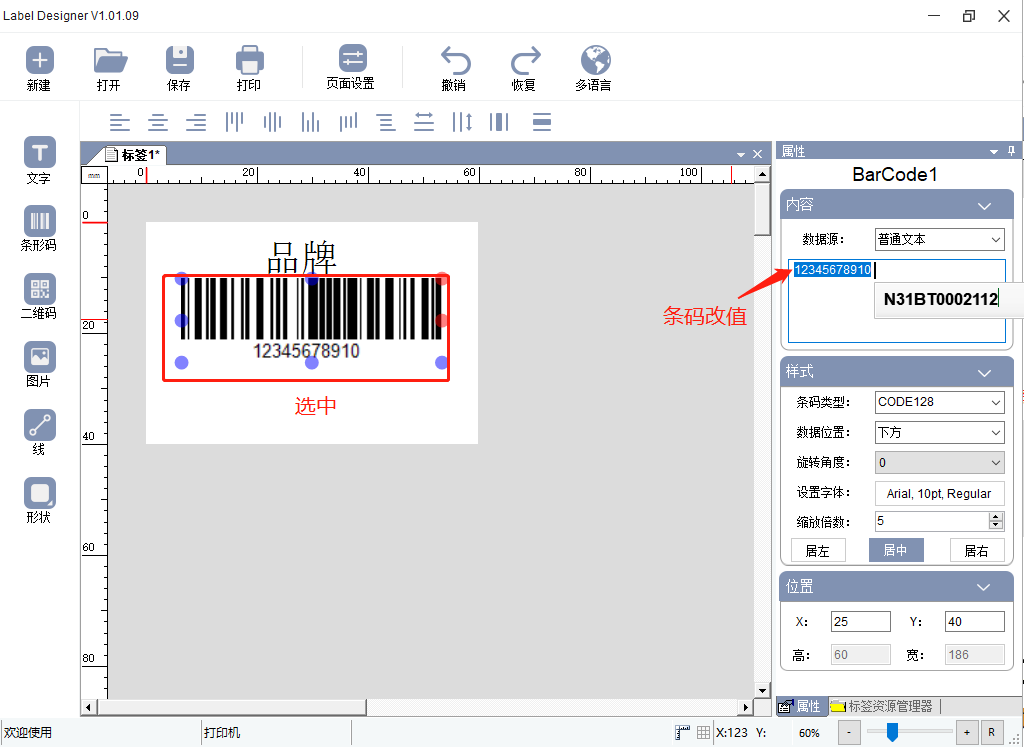Select the 二维码 QR code tool
This screenshot has height=747, width=1024.
tap(39, 289)
